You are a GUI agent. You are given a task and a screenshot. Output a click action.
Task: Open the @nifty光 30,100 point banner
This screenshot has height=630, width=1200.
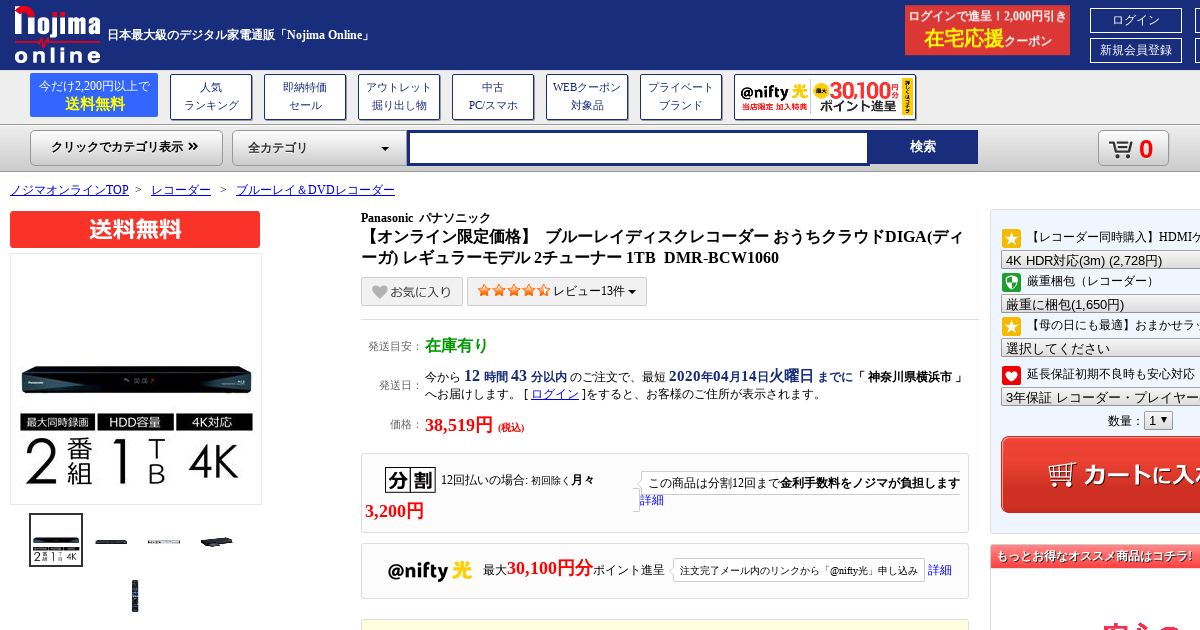825,97
